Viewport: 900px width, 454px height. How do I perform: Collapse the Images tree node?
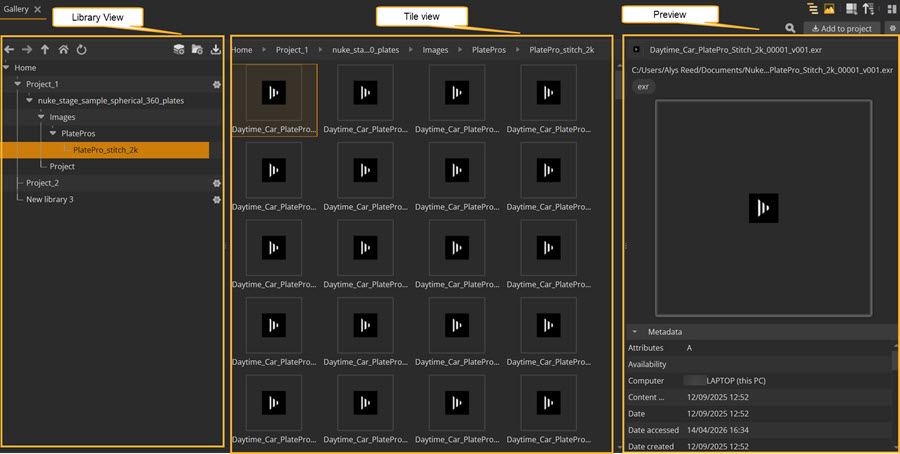(41, 117)
